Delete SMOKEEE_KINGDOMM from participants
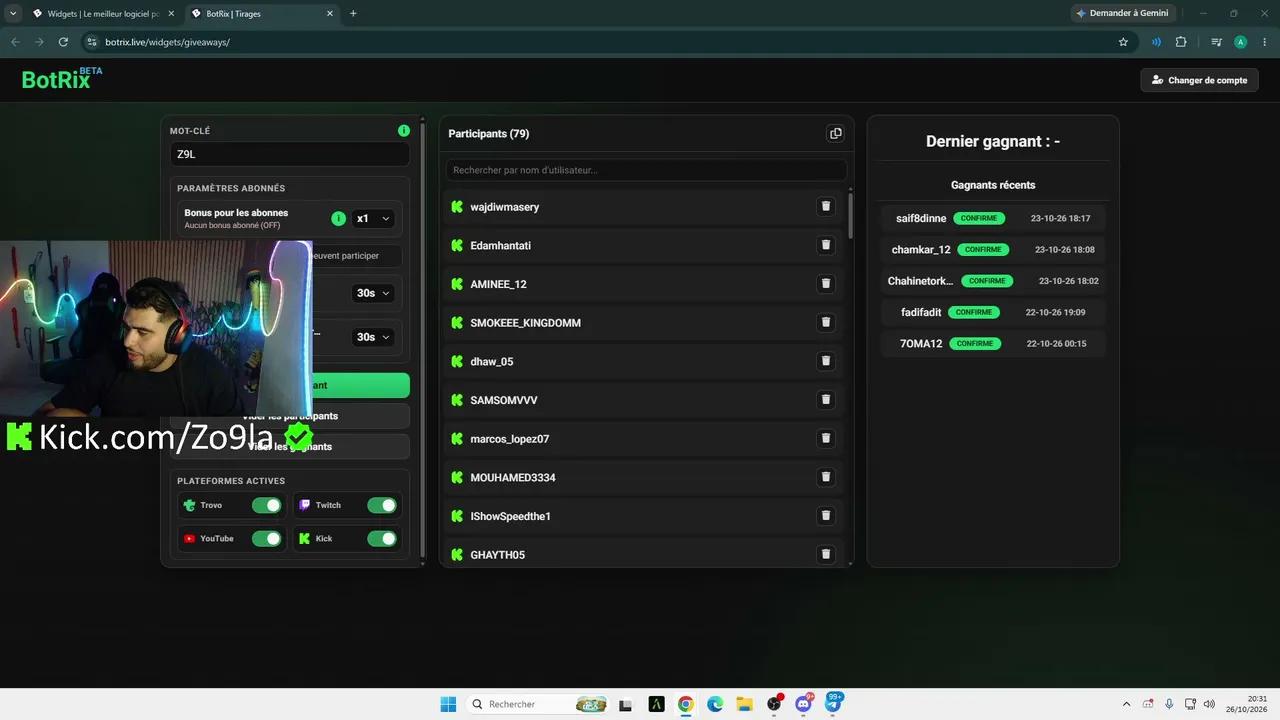 click(x=826, y=322)
